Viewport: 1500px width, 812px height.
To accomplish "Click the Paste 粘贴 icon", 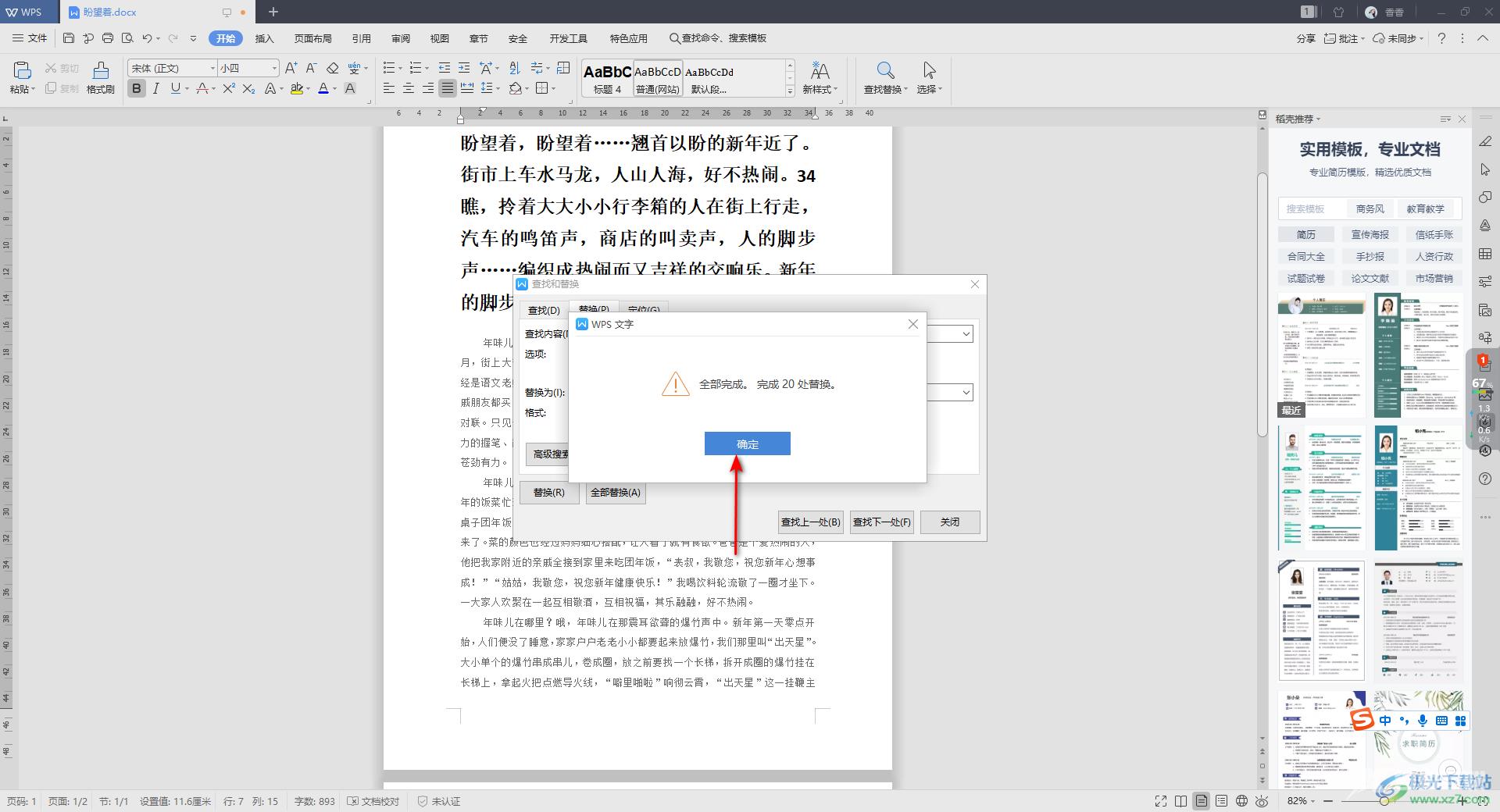I will tap(22, 70).
